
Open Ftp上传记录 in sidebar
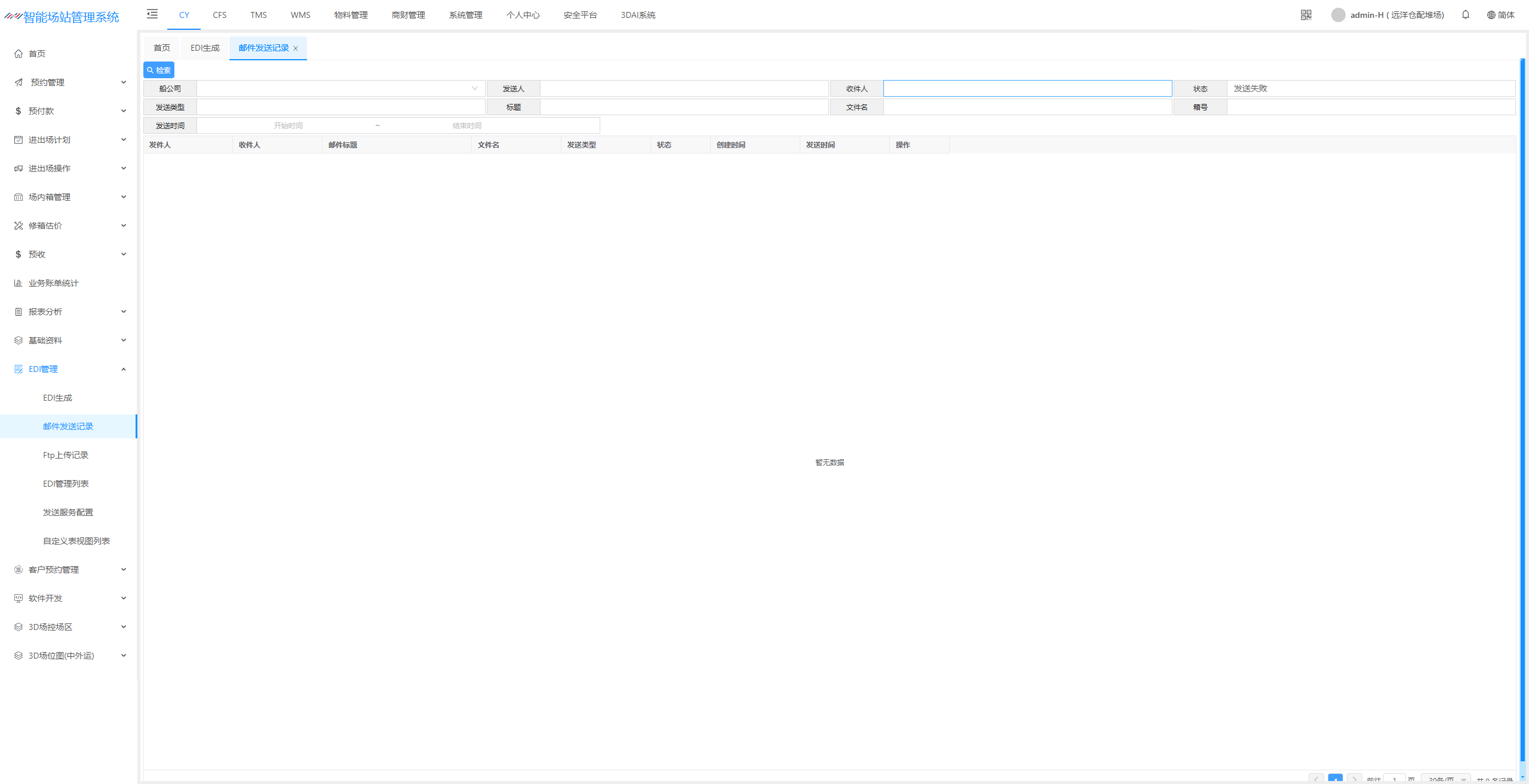pos(66,455)
